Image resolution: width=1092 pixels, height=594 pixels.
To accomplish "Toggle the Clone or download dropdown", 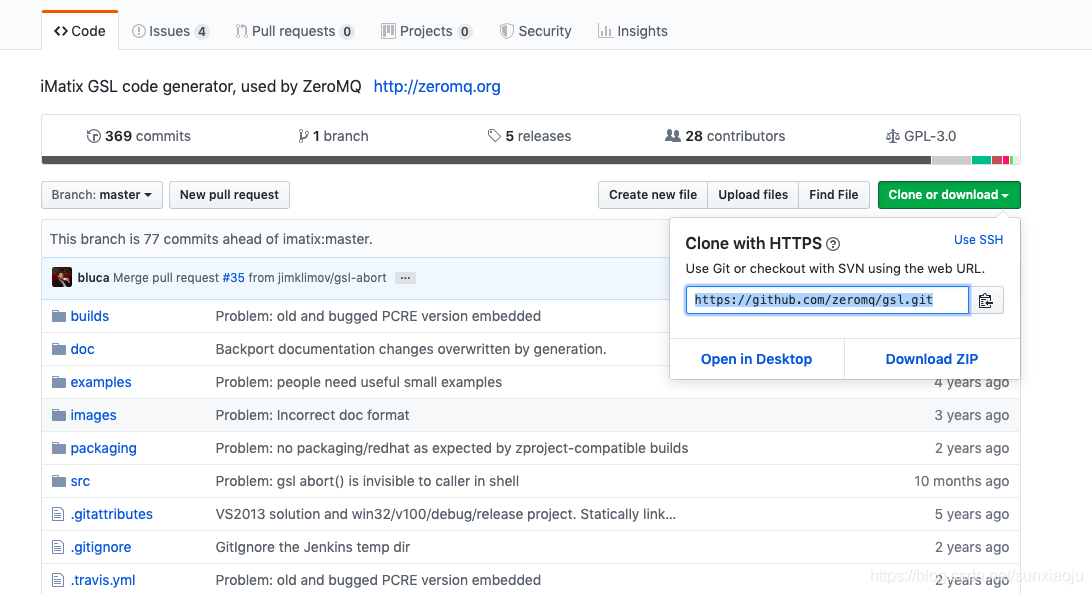I will 949,195.
